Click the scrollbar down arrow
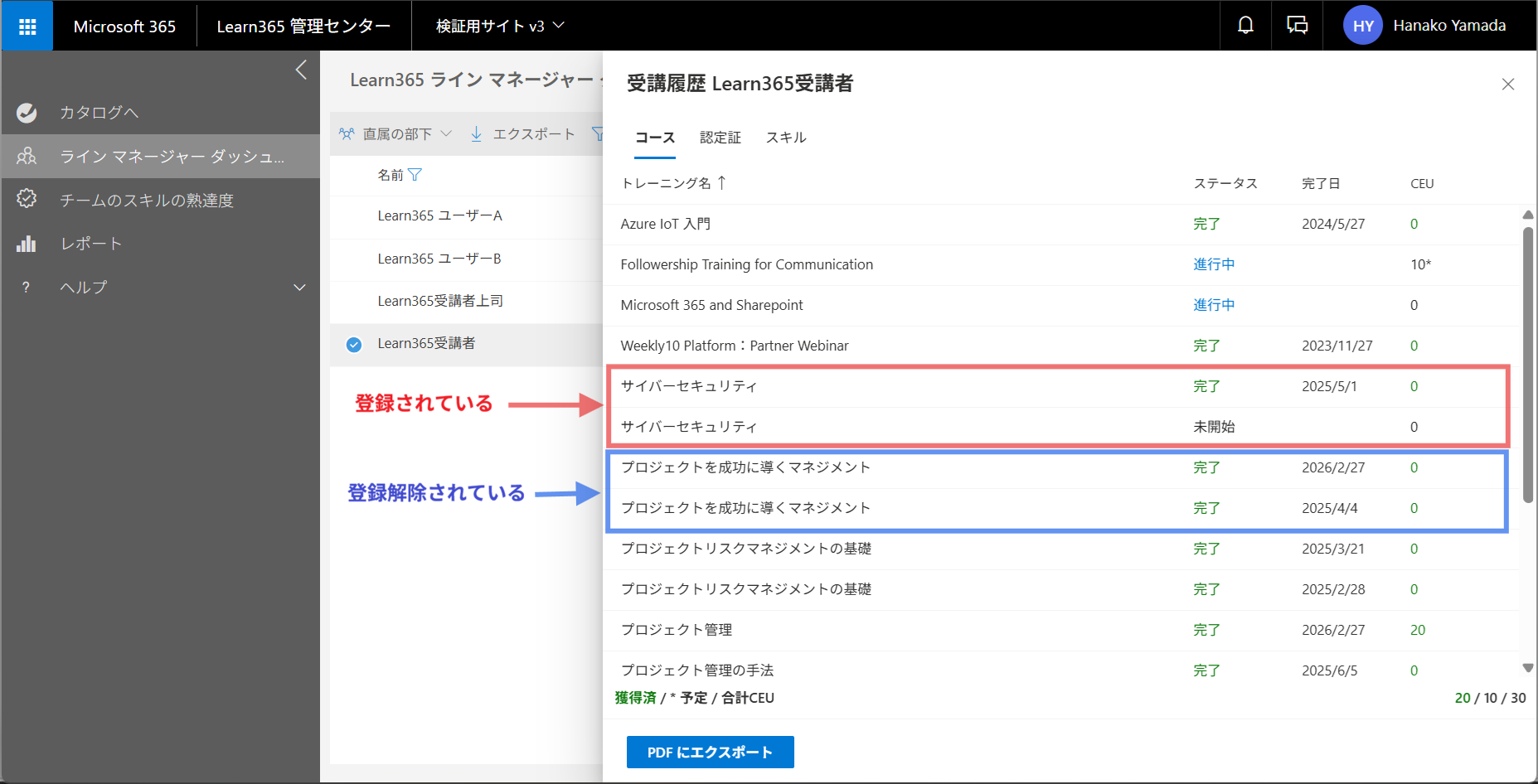This screenshot has height=784, width=1538. pyautogui.click(x=1528, y=668)
